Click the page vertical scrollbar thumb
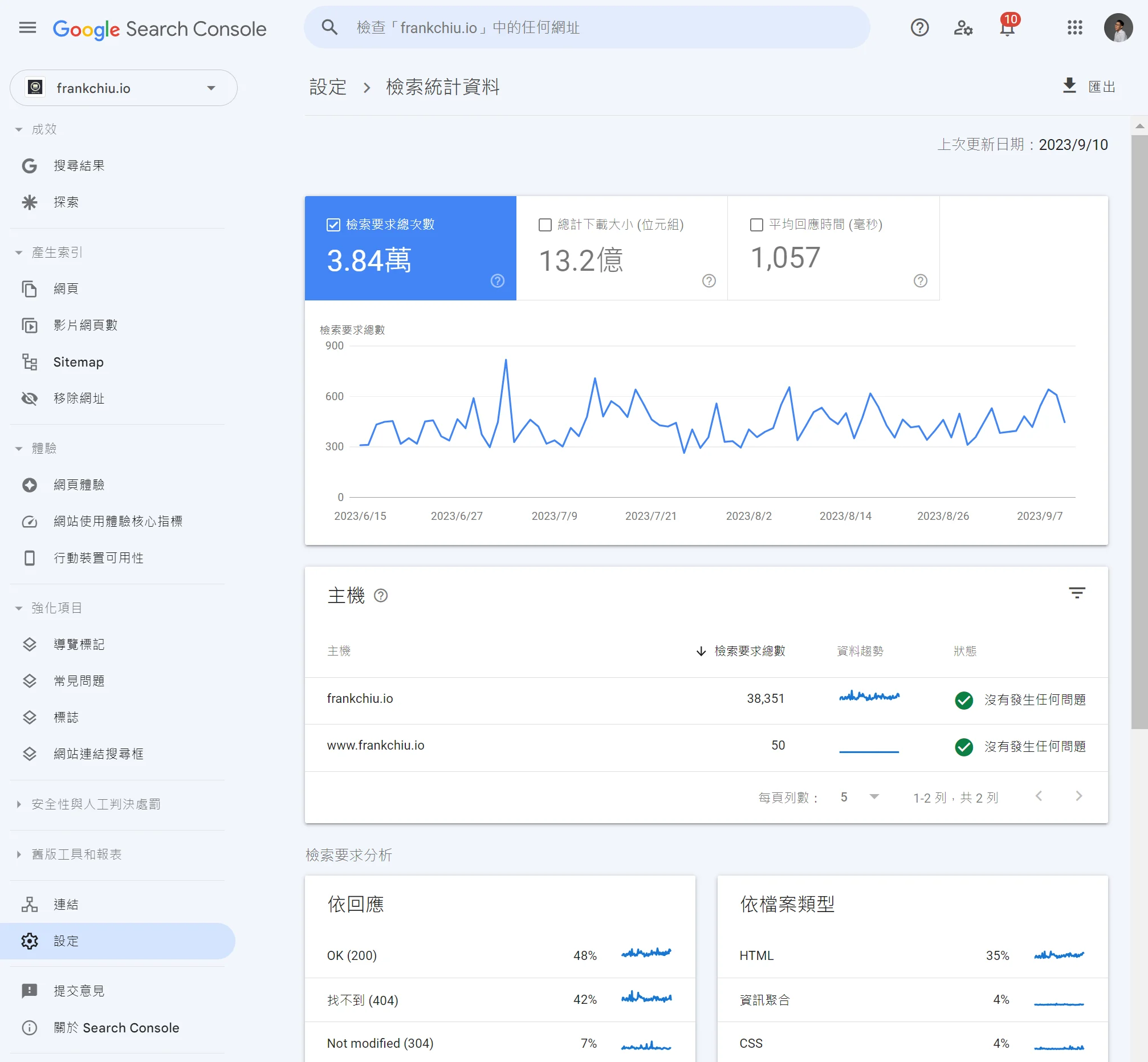This screenshot has height=1062, width=1148. (x=1139, y=431)
